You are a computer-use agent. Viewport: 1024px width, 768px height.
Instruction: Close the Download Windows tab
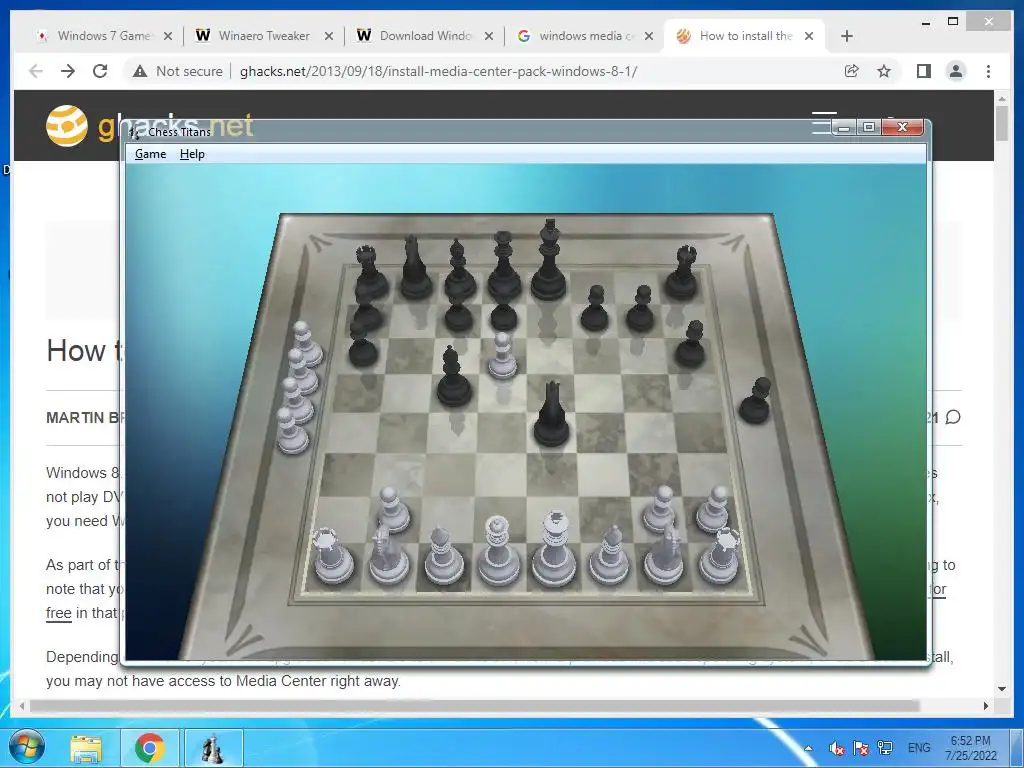[x=488, y=36]
